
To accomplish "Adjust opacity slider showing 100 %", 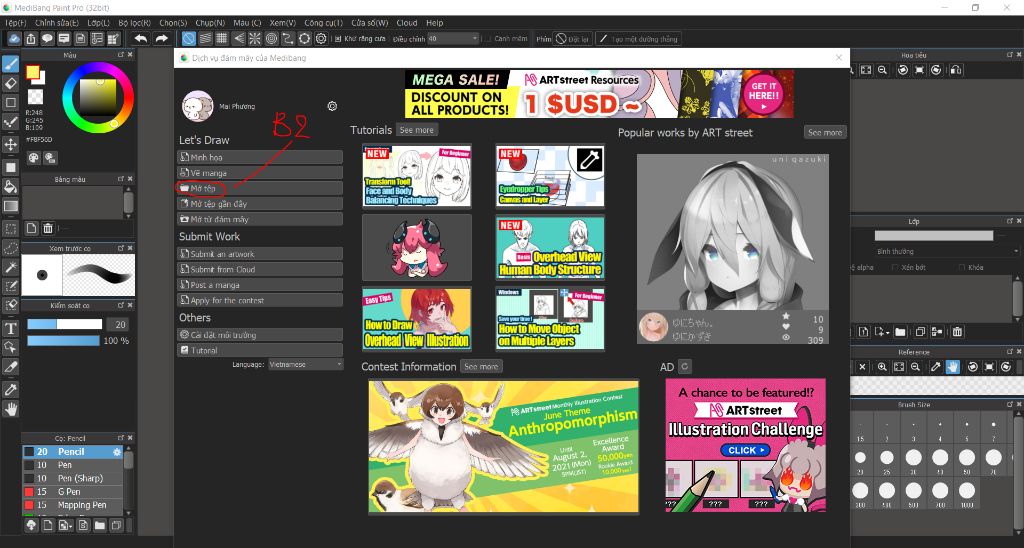I will 63,341.
